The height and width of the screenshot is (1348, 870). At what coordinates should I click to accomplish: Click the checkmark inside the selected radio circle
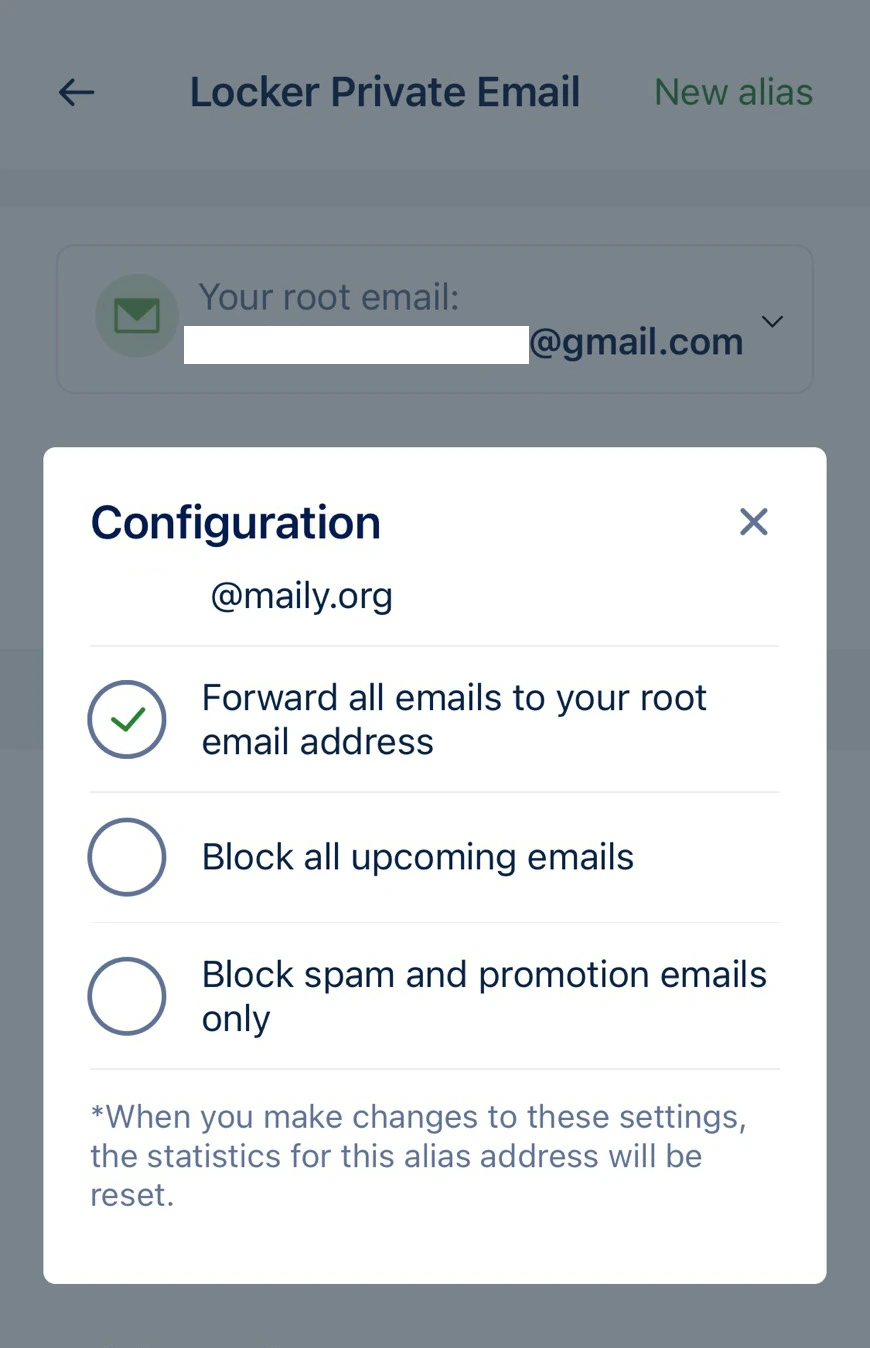coord(127,719)
